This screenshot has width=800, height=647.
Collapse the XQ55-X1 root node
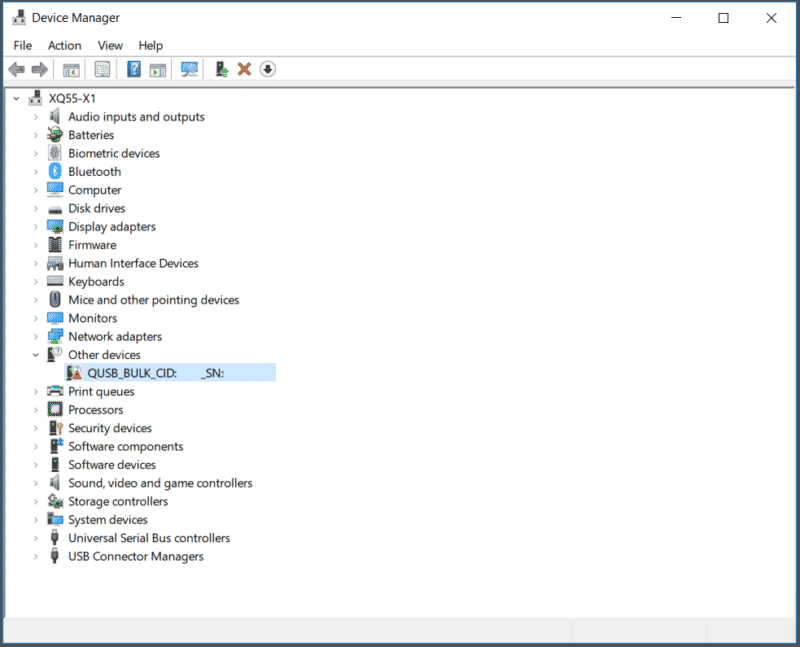click(17, 99)
